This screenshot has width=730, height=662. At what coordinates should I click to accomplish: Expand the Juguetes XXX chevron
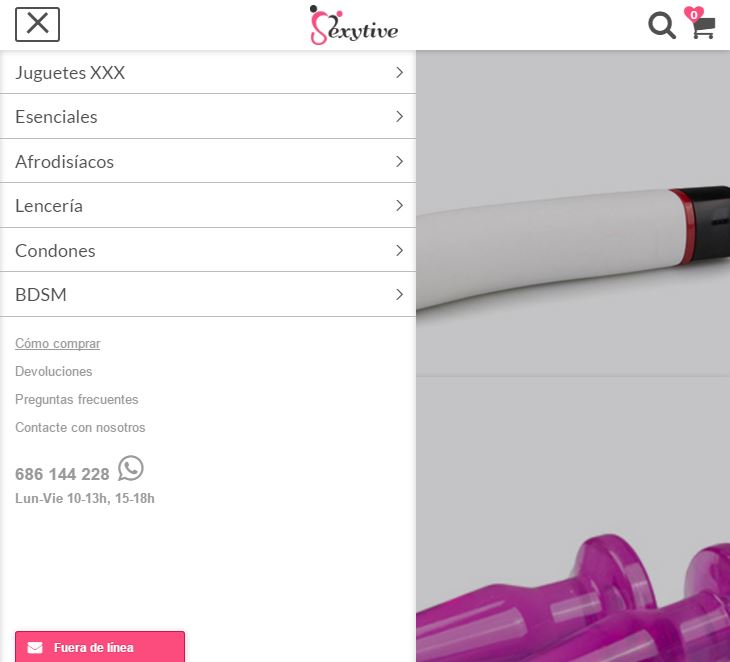tap(399, 72)
